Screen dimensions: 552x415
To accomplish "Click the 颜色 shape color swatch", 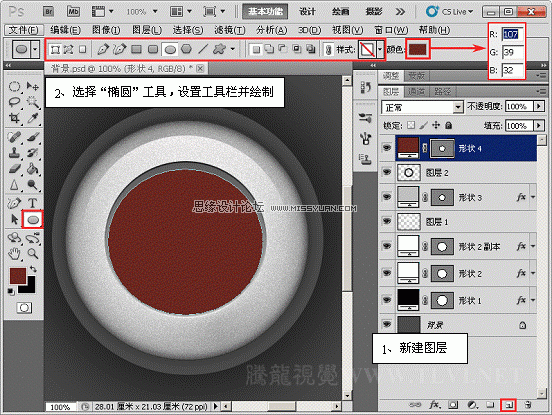I will point(418,49).
